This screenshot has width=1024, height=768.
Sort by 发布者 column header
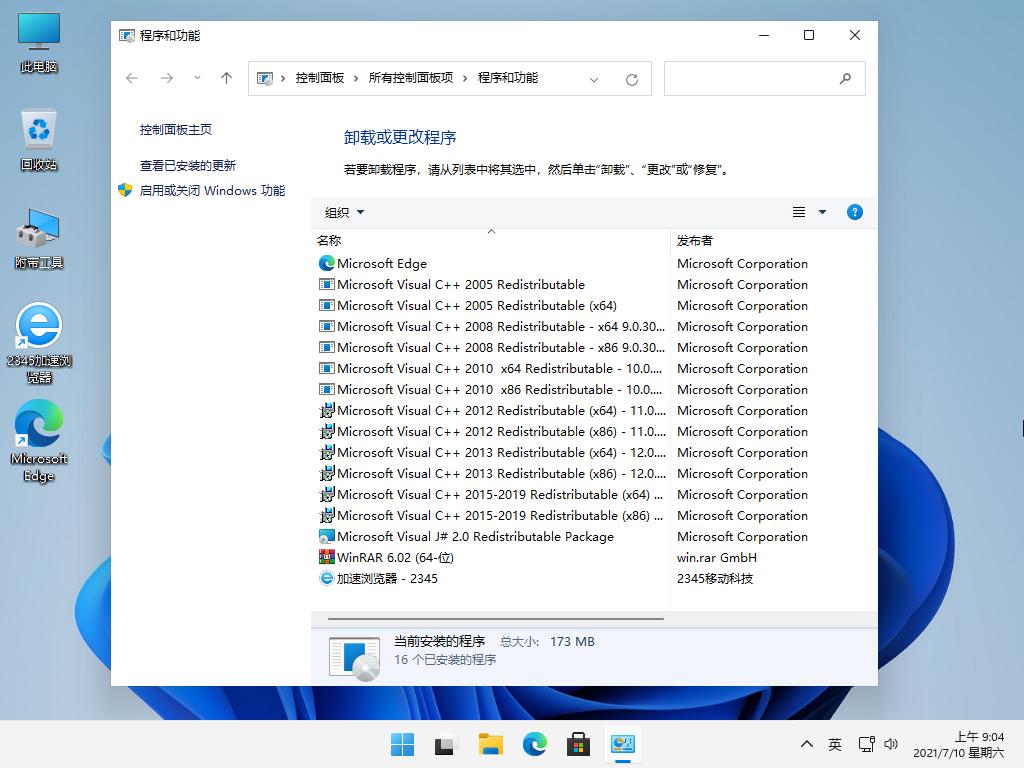coord(694,240)
